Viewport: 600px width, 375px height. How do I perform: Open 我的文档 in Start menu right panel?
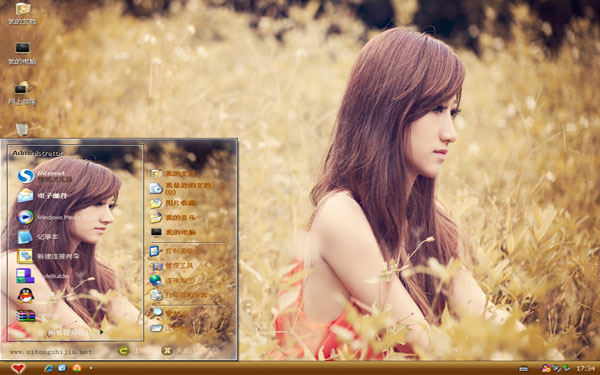click(x=188, y=173)
